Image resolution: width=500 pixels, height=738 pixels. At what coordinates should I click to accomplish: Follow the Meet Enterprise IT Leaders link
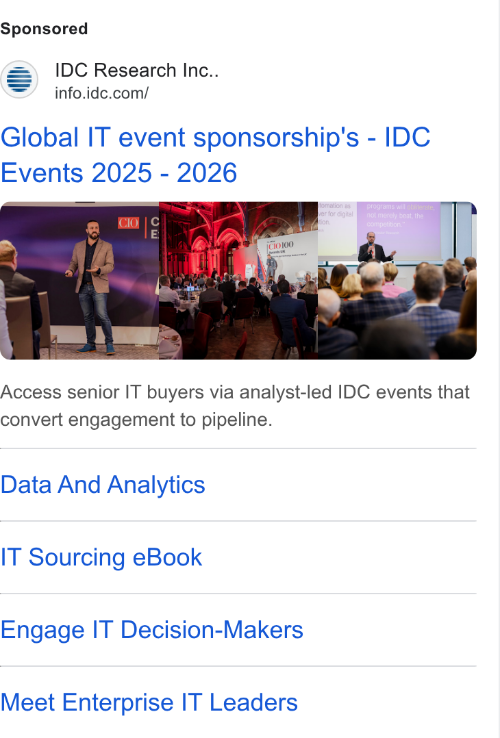click(149, 702)
